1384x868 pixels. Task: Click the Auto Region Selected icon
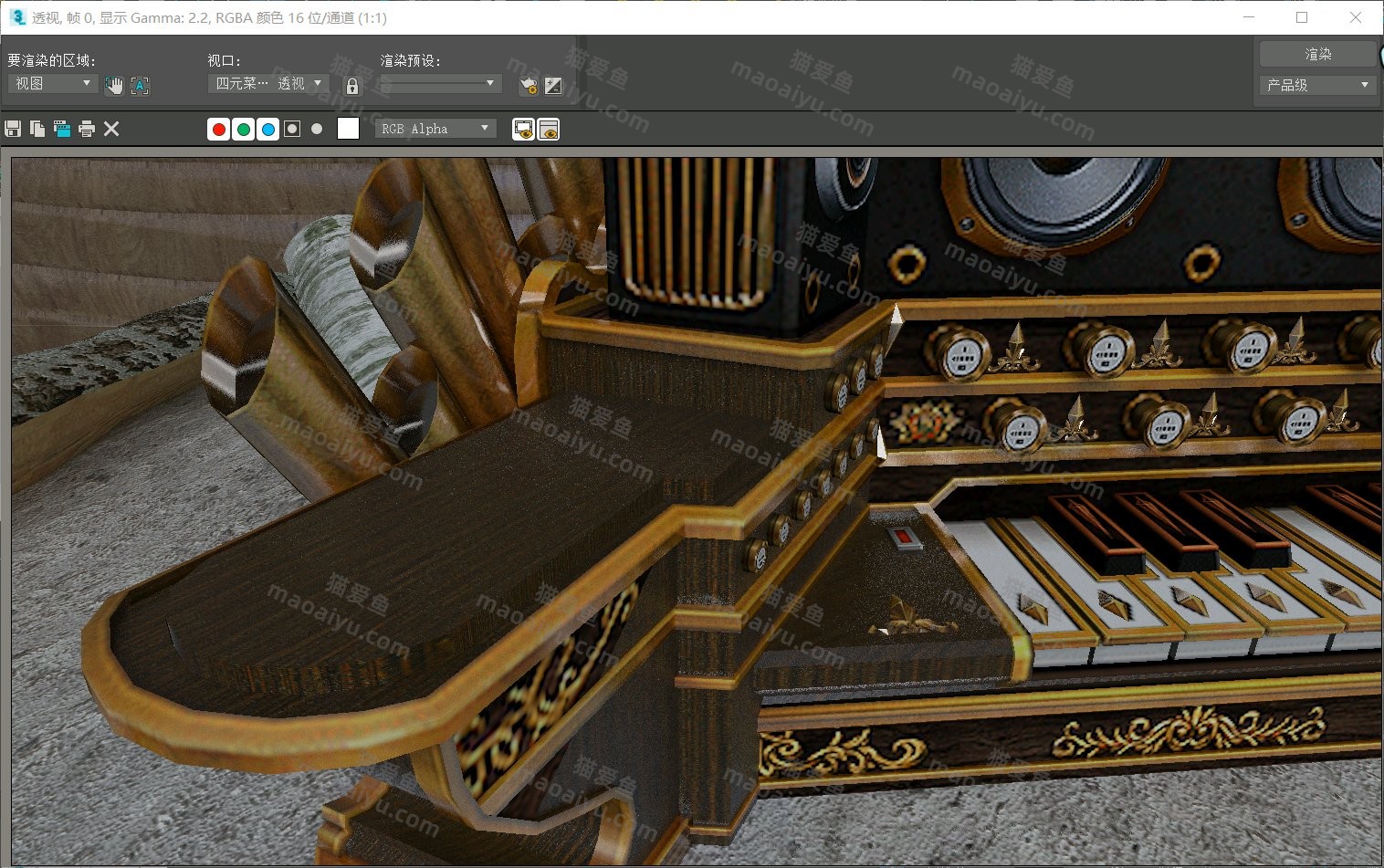point(140,86)
